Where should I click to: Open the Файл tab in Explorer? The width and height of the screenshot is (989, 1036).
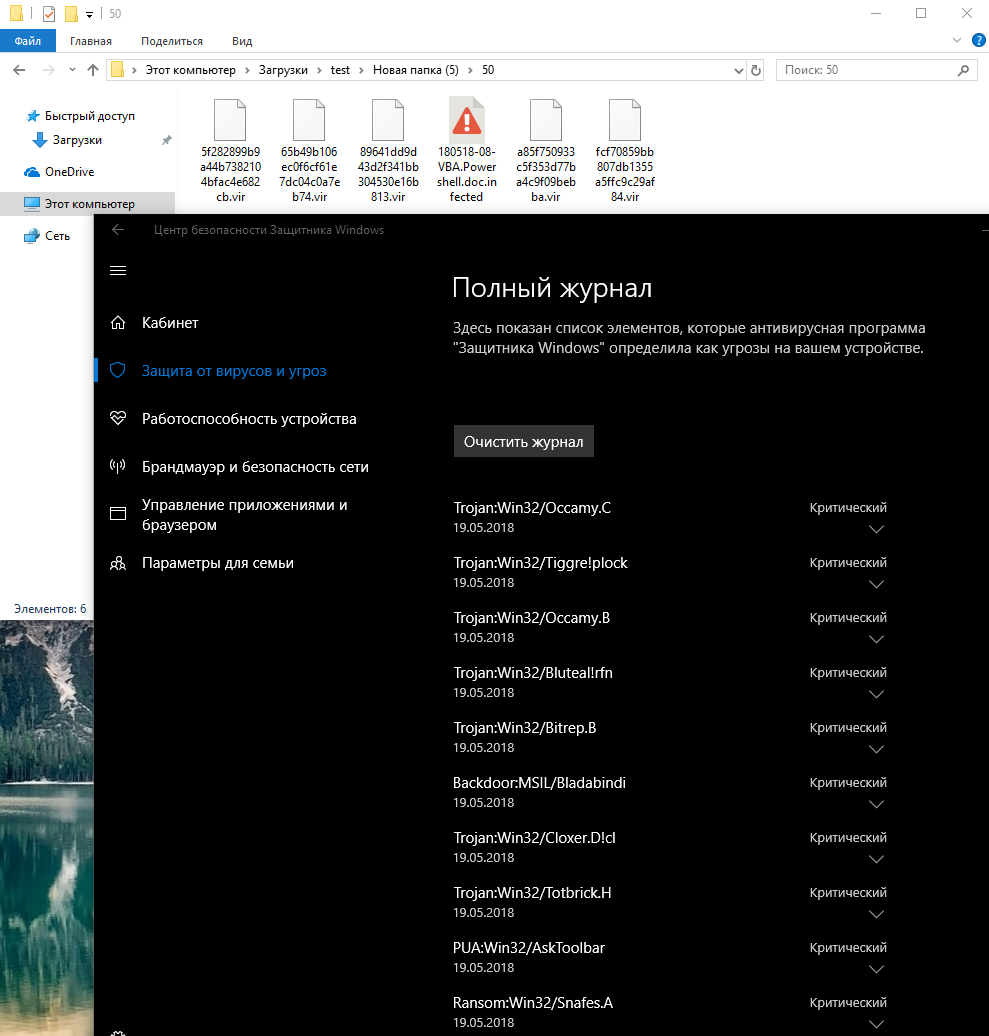click(x=28, y=41)
